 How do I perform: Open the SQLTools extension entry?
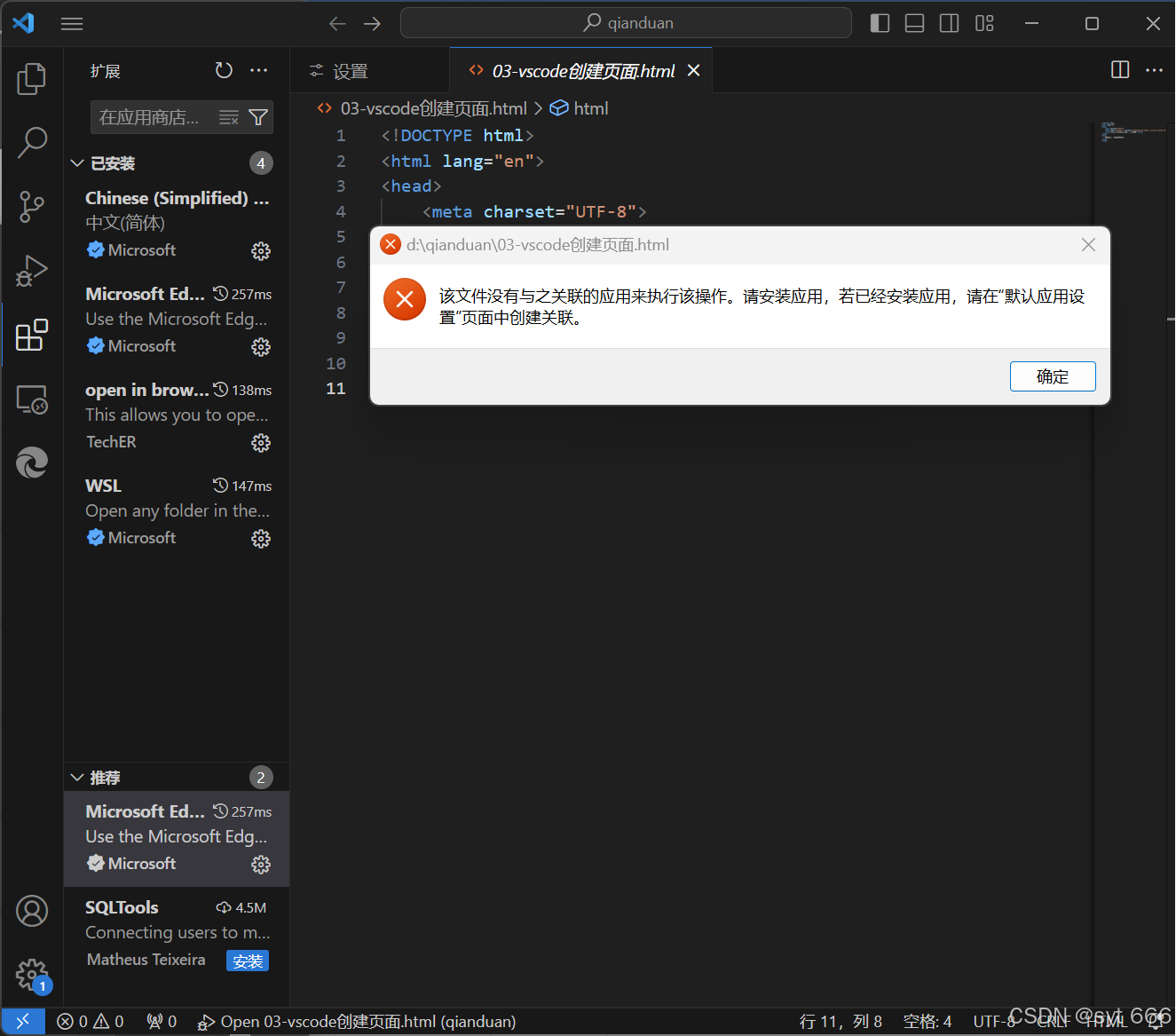pyautogui.click(x=177, y=933)
